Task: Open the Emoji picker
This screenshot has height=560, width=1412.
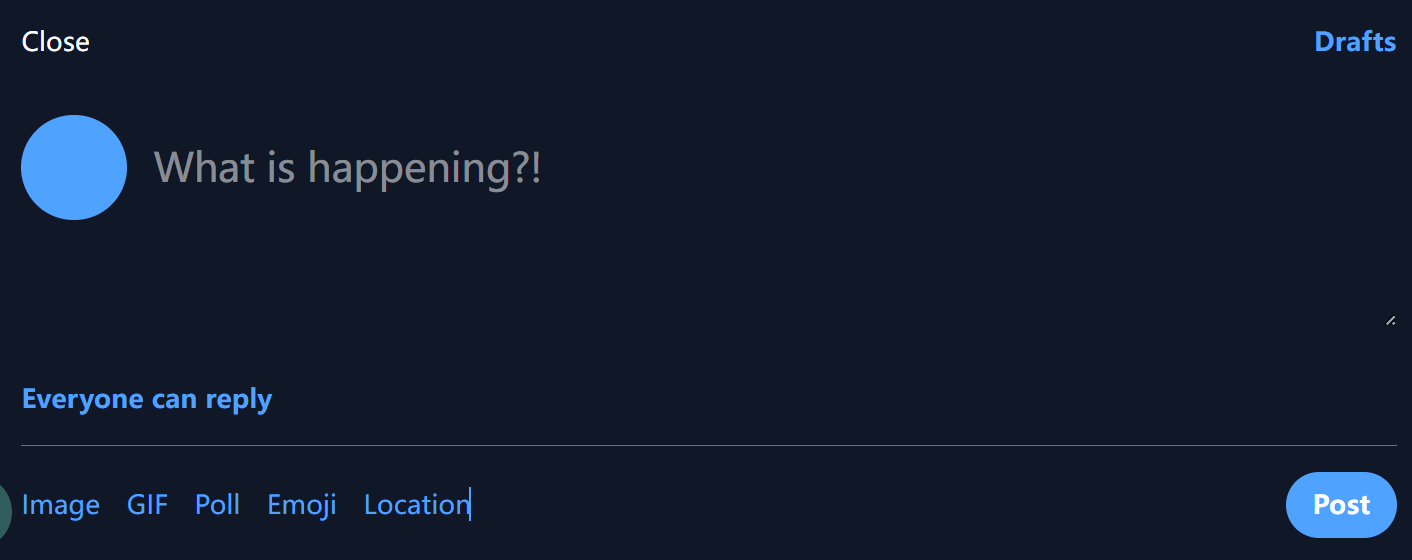Action: 302,505
